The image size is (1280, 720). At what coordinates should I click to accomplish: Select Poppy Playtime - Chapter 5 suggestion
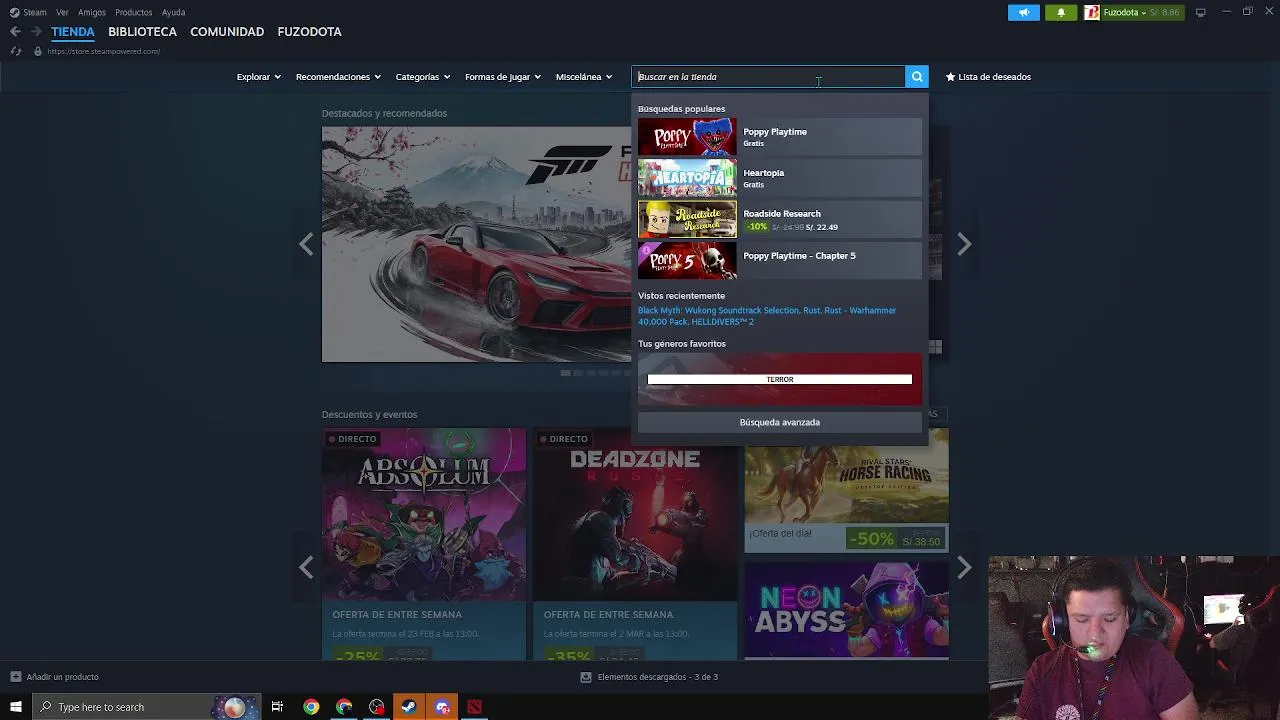pyautogui.click(x=779, y=260)
